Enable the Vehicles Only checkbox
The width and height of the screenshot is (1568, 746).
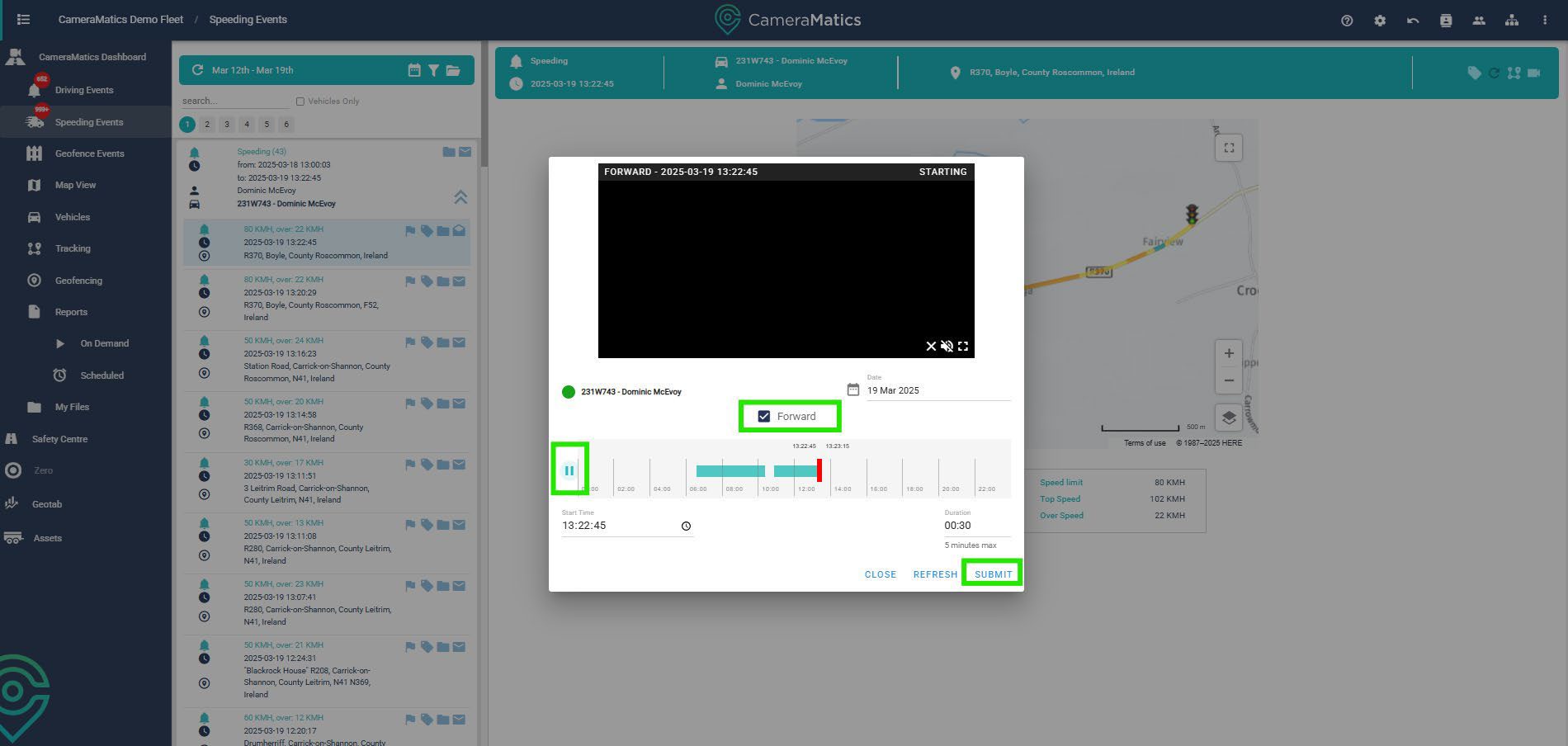[x=300, y=102]
